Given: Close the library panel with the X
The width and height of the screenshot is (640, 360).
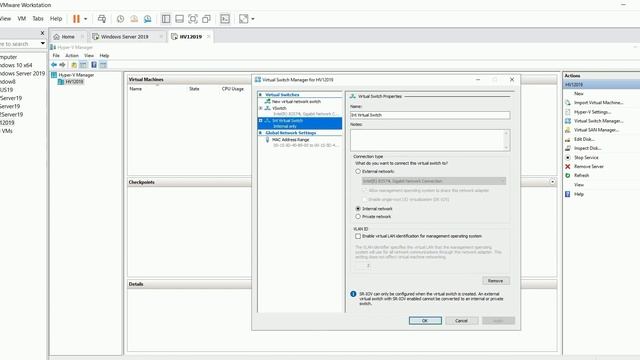Looking at the screenshot, I should pyautogui.click(x=42, y=33).
